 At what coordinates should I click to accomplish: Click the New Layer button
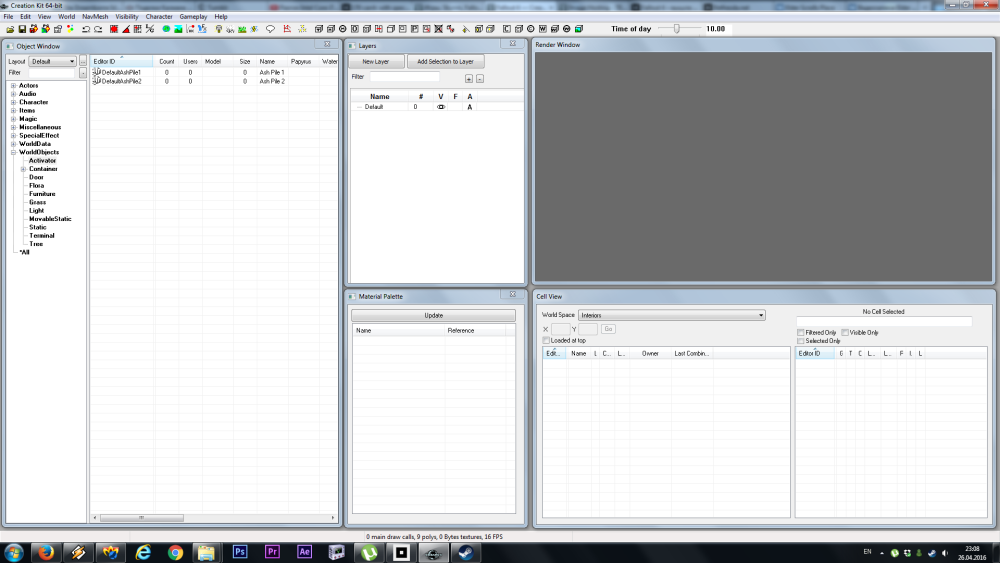click(376, 62)
